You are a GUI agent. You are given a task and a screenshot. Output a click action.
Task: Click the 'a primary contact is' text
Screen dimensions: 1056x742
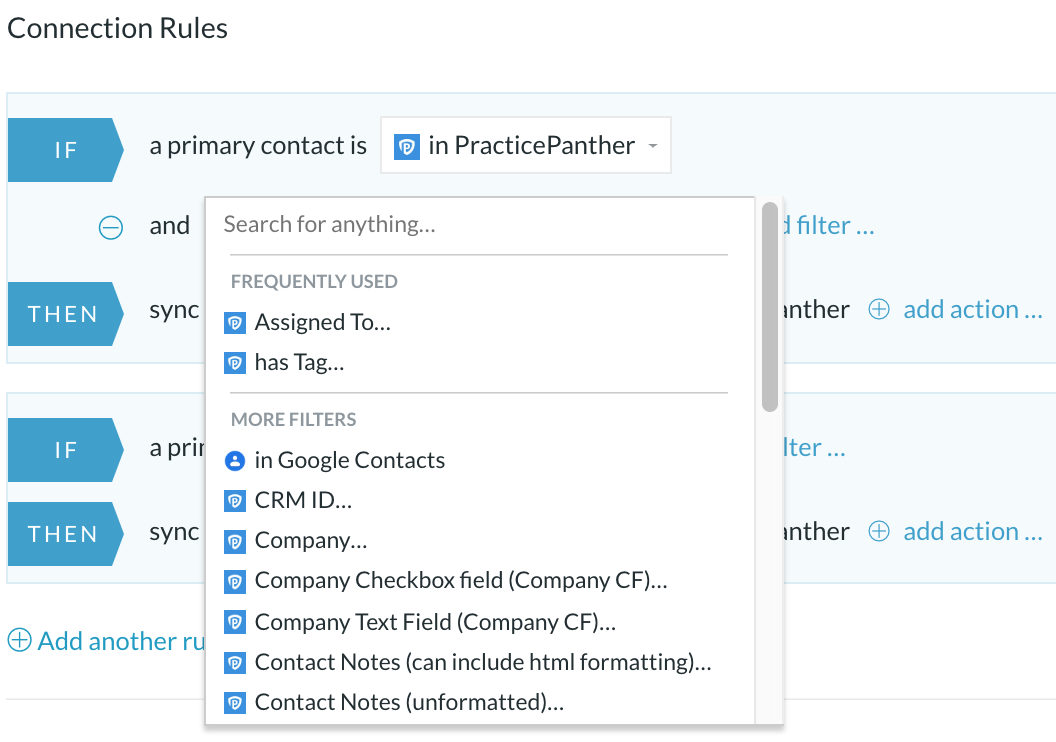(258, 146)
